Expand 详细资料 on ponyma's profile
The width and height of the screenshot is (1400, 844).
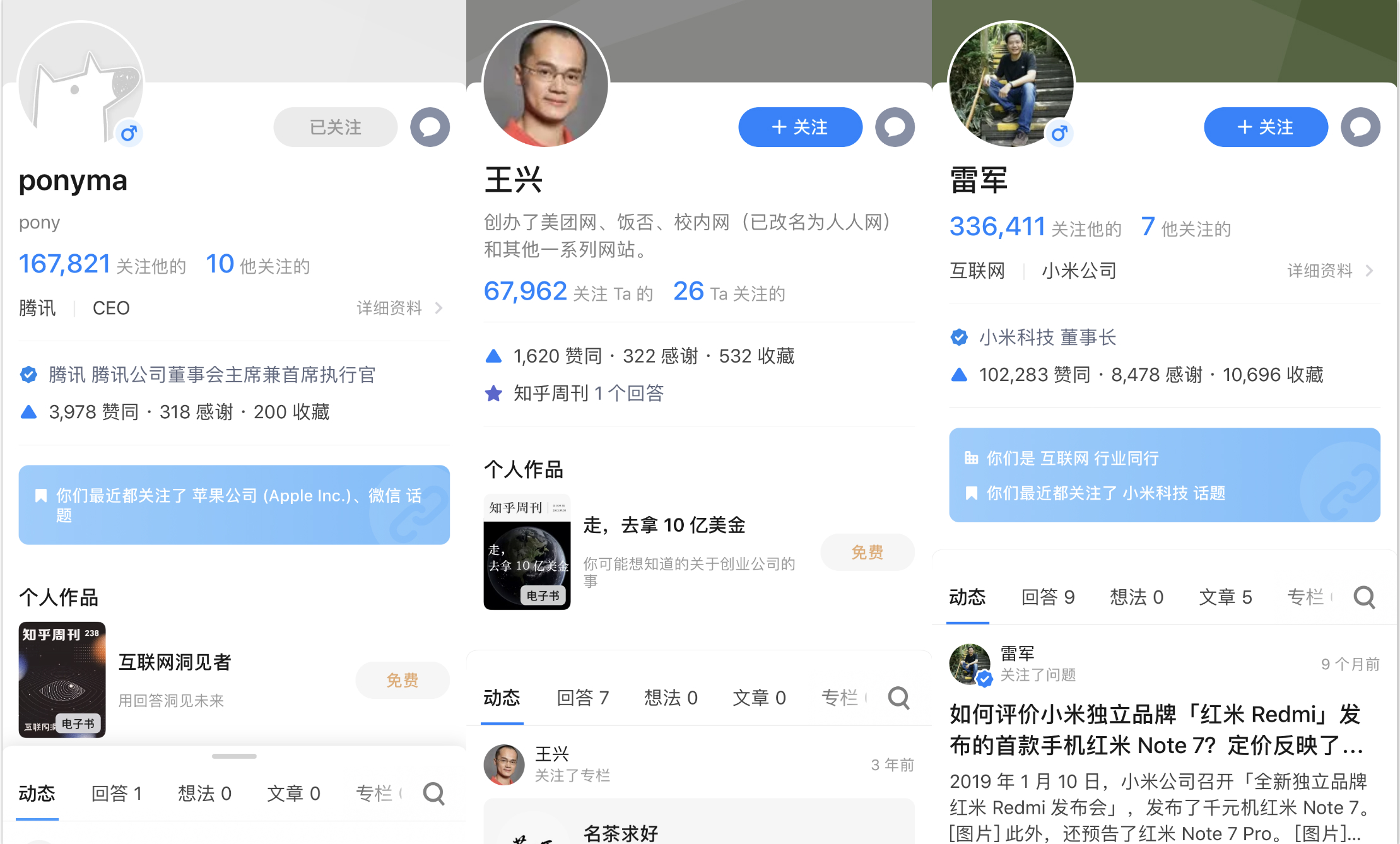(x=389, y=308)
